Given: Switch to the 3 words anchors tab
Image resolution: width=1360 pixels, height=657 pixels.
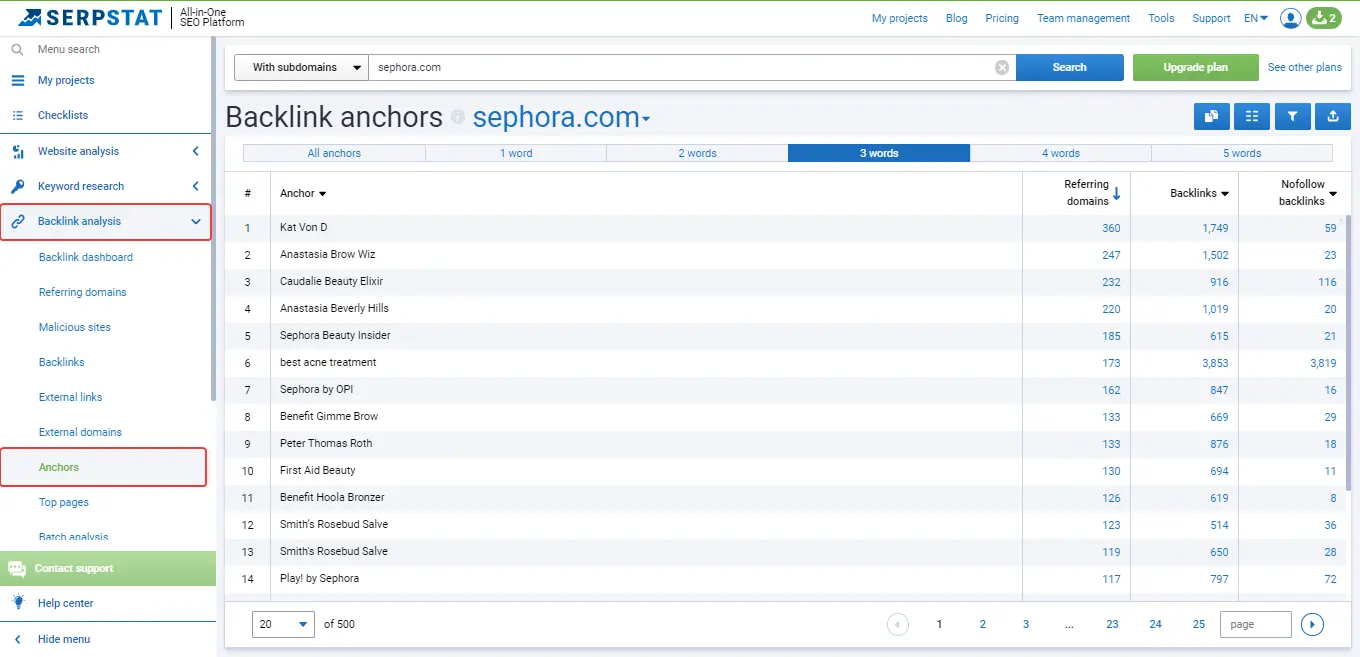Looking at the screenshot, I should (x=879, y=153).
